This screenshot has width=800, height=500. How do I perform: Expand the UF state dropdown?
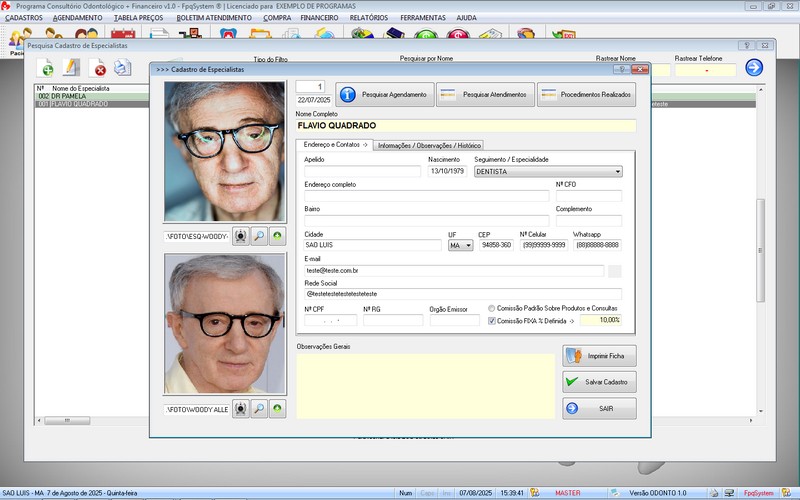[468, 245]
